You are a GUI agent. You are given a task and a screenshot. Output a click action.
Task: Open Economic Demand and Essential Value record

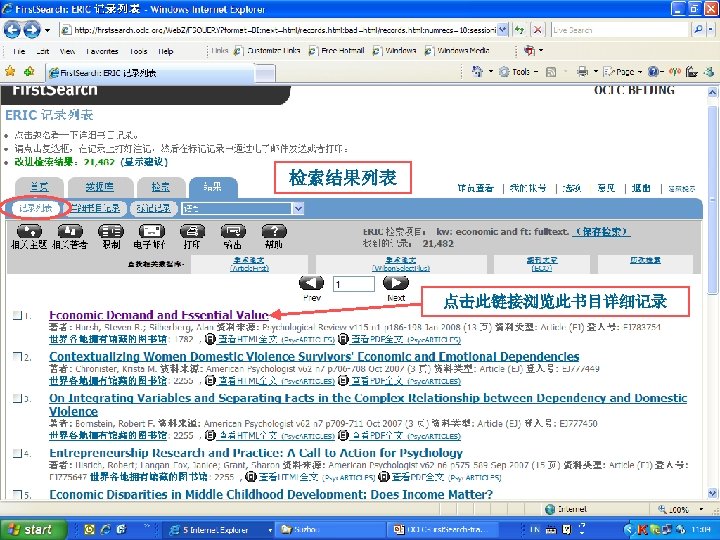coord(159,315)
